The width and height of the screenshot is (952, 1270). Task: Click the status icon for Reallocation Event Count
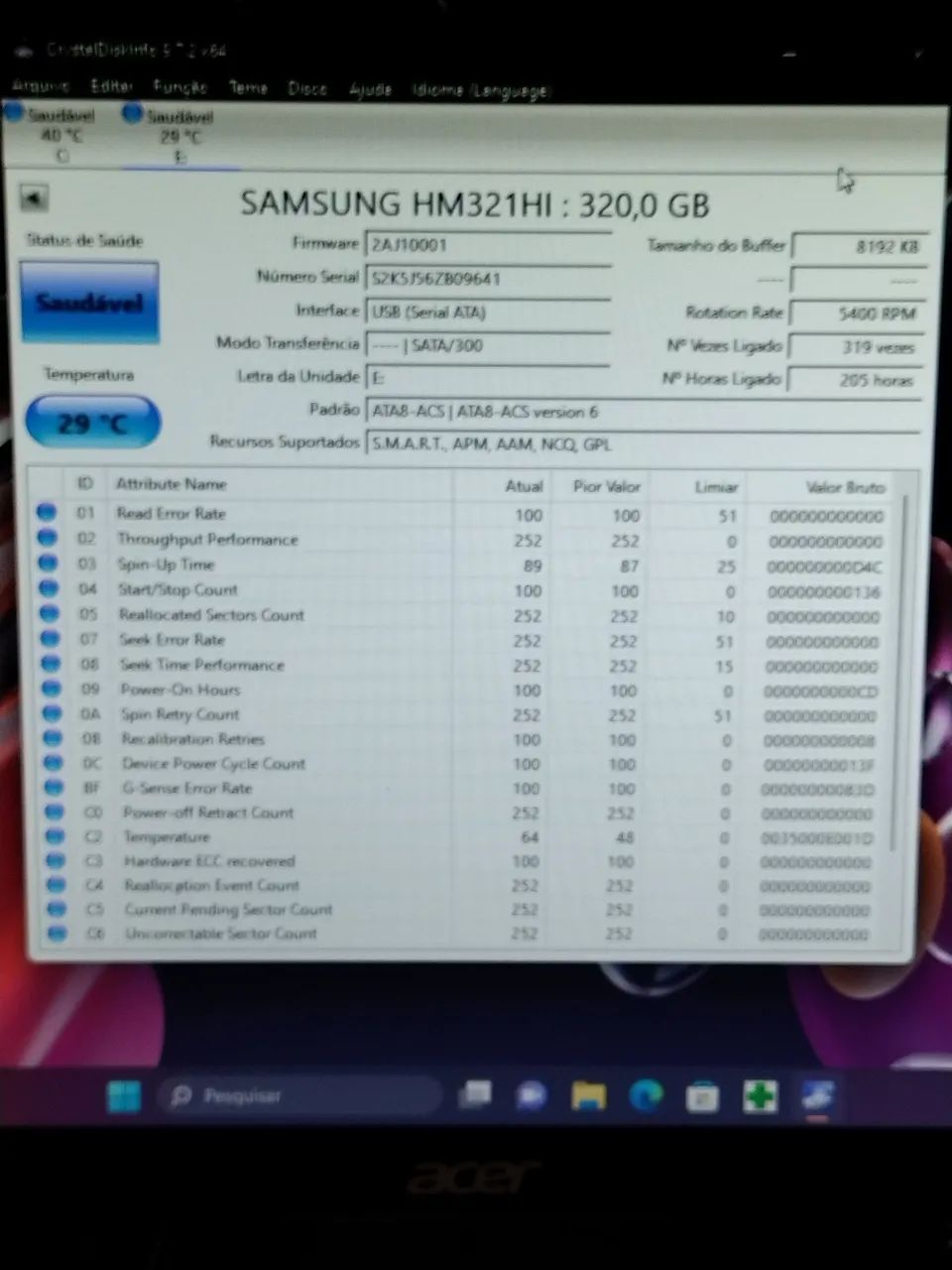tap(57, 884)
